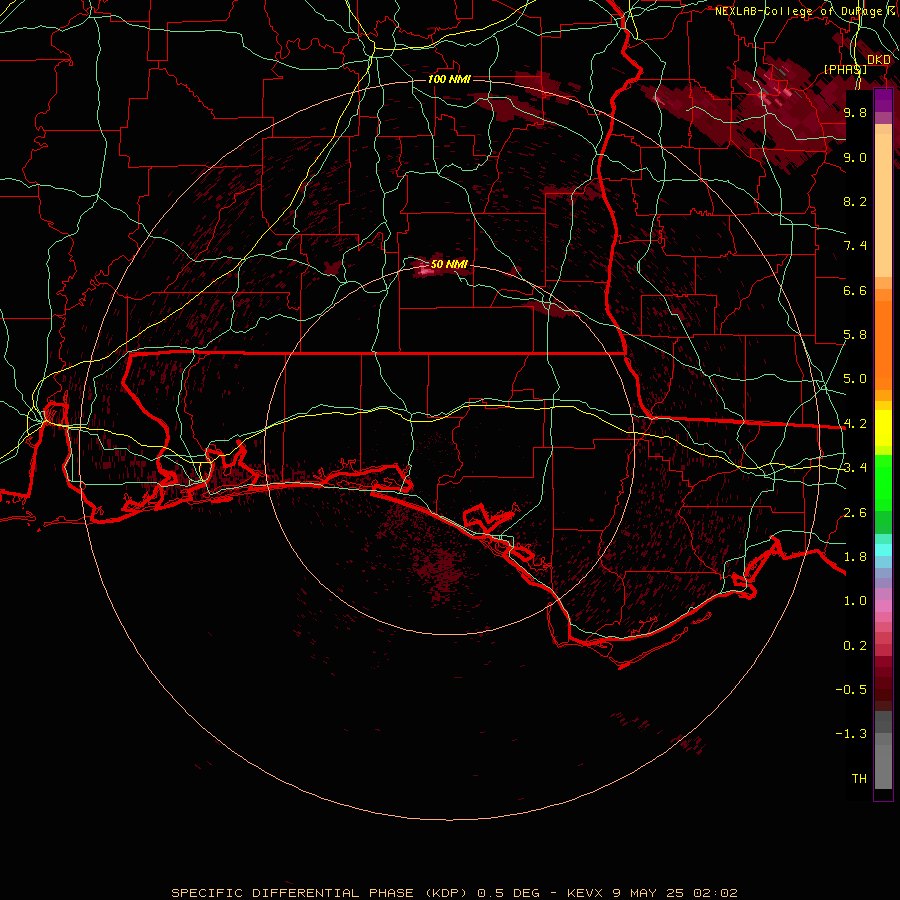This screenshot has height=900, width=900.
Task: Click the 50 NMI range ring label
Action: coord(449,264)
